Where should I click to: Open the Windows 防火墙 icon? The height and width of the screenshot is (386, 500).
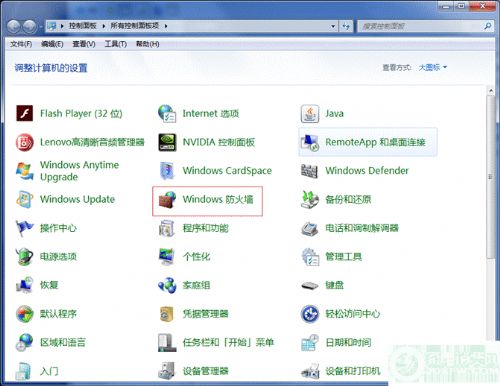[167, 199]
